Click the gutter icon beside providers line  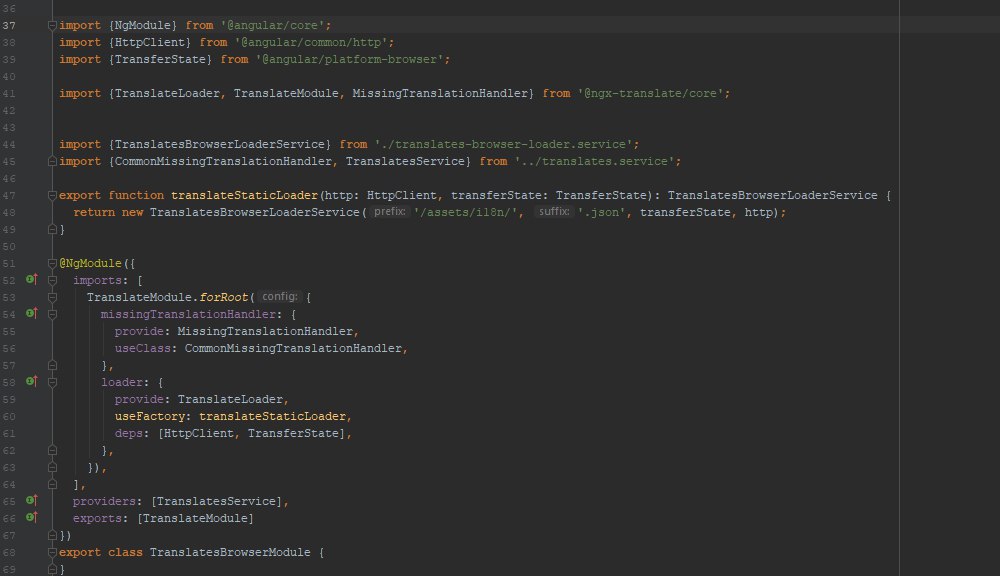click(31, 500)
